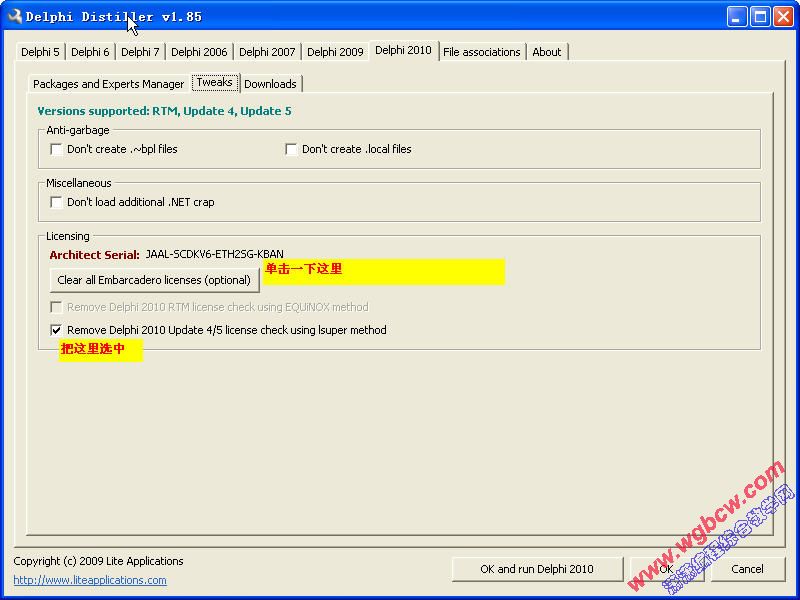This screenshot has height=600, width=800.
Task: Click the Architect Serial key text
Action: click(214, 254)
